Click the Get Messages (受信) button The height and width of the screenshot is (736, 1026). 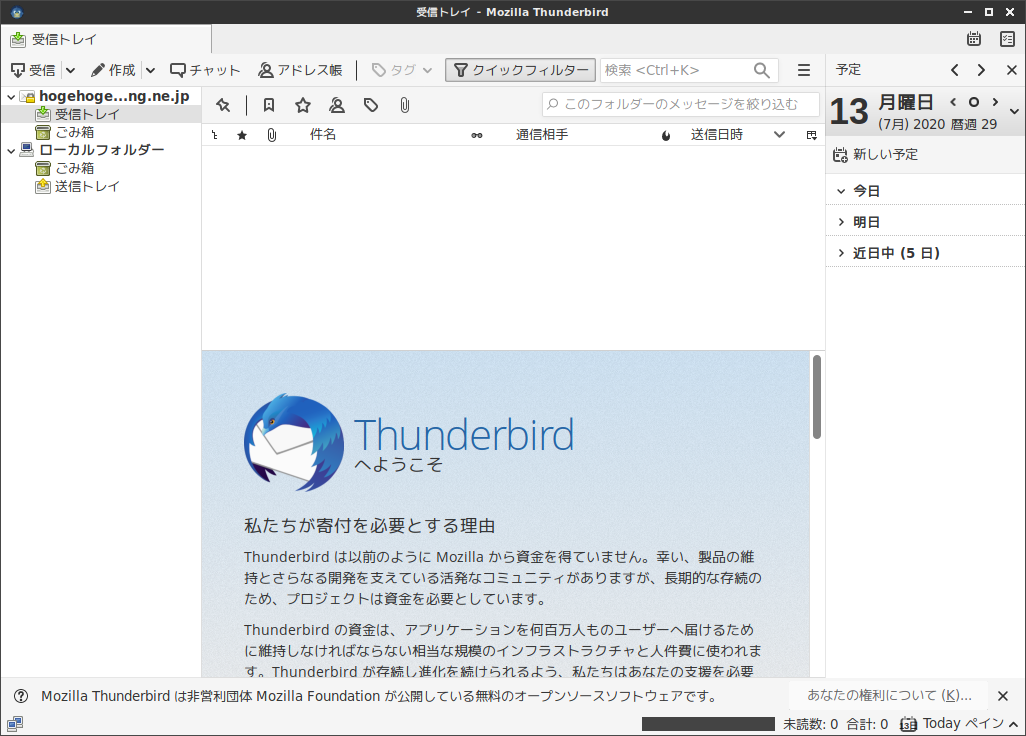(33, 70)
